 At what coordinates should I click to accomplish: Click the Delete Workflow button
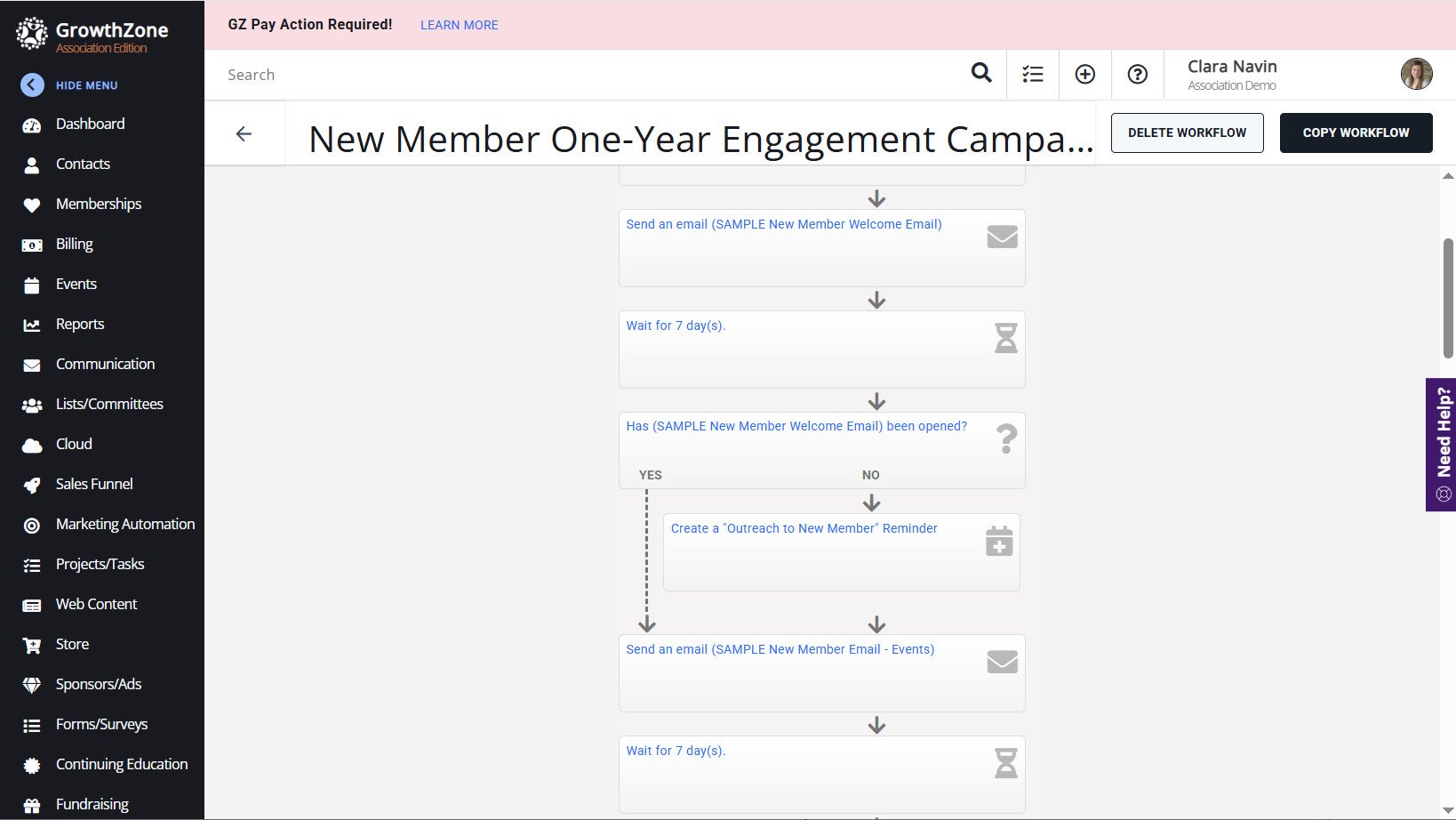pos(1187,133)
